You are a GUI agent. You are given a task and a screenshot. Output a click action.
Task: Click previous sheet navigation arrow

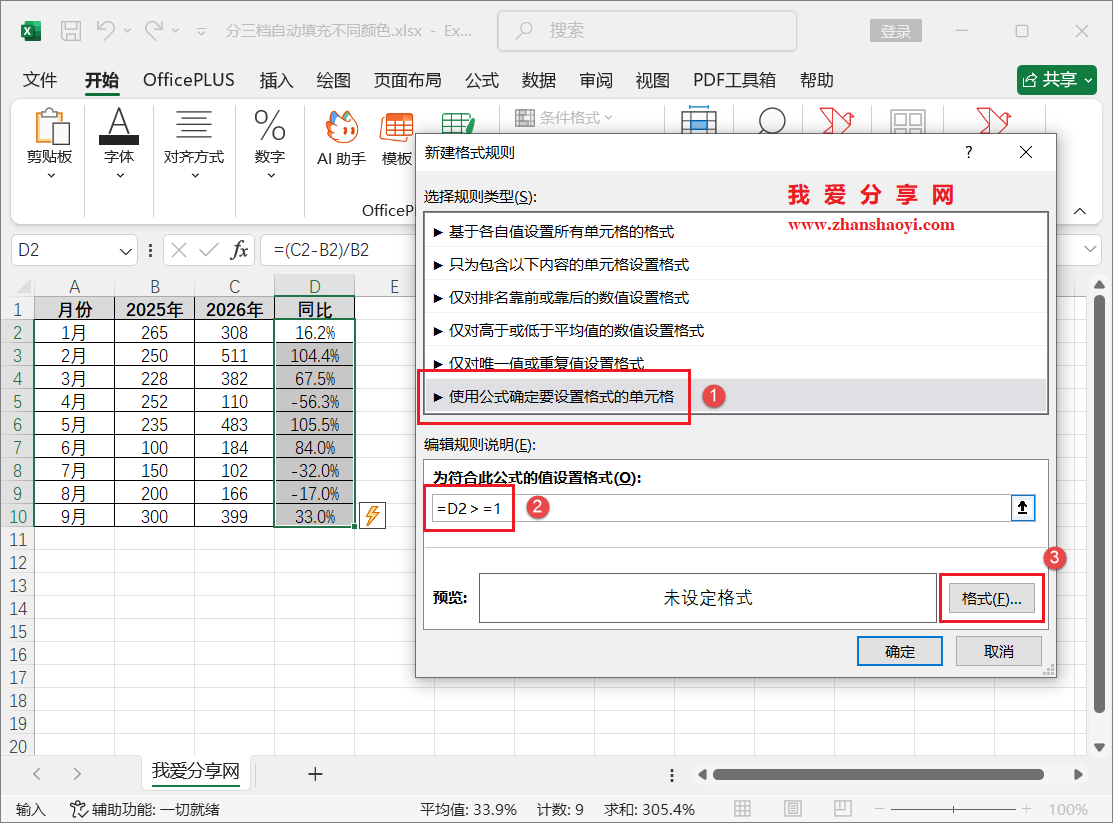point(37,774)
